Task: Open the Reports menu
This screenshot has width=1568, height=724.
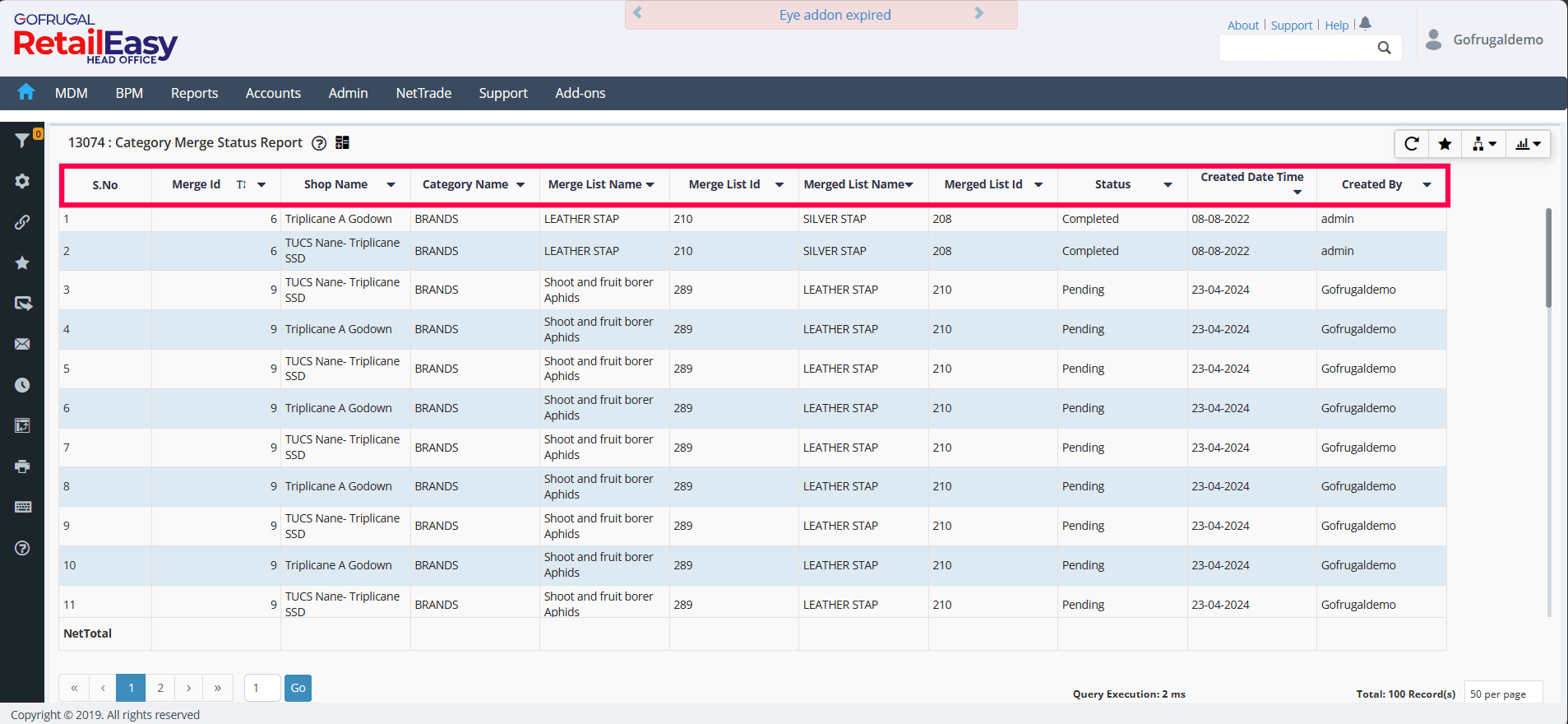Action: 194,93
